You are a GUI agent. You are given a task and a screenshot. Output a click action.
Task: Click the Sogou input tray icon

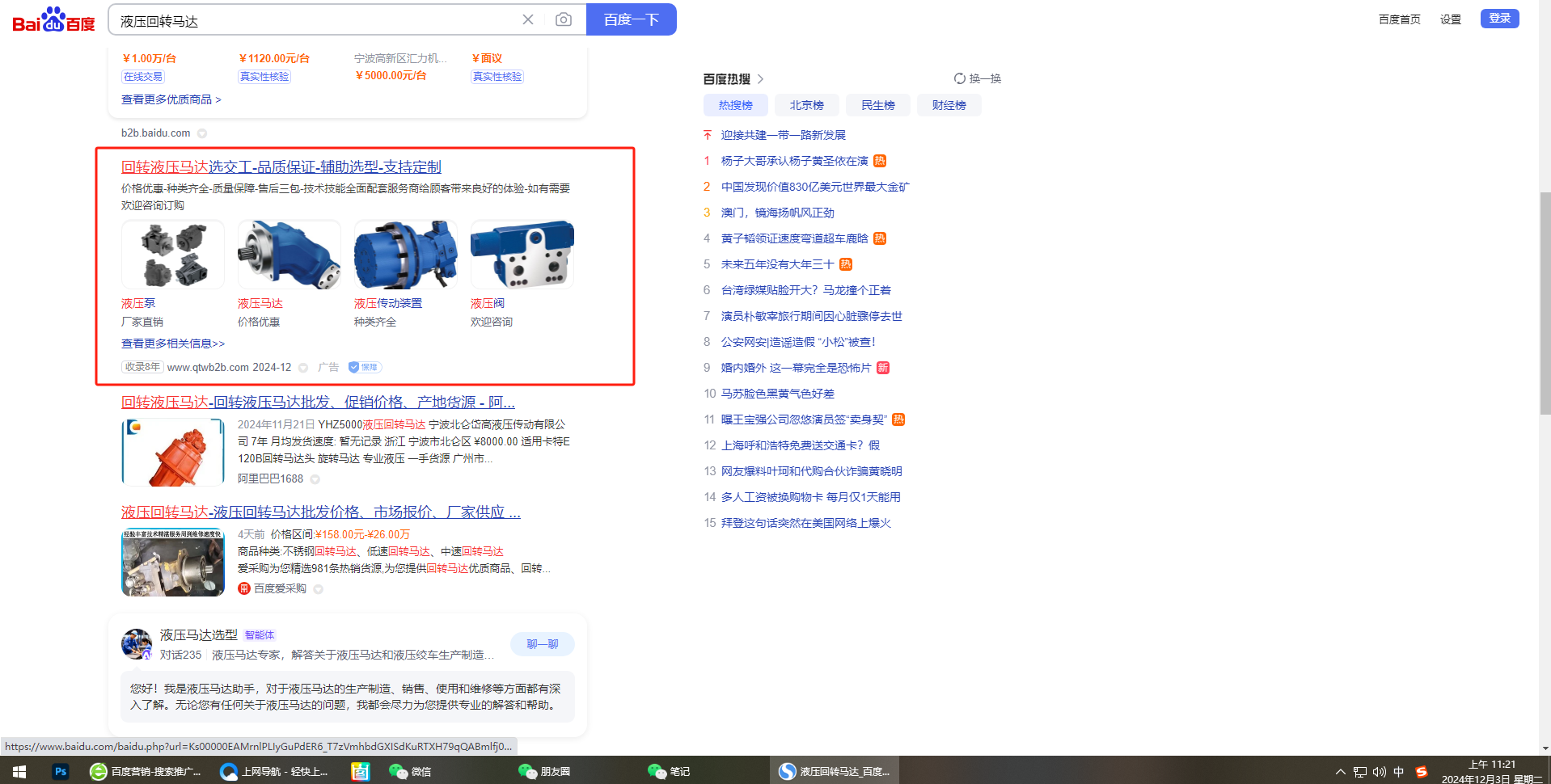click(1421, 772)
